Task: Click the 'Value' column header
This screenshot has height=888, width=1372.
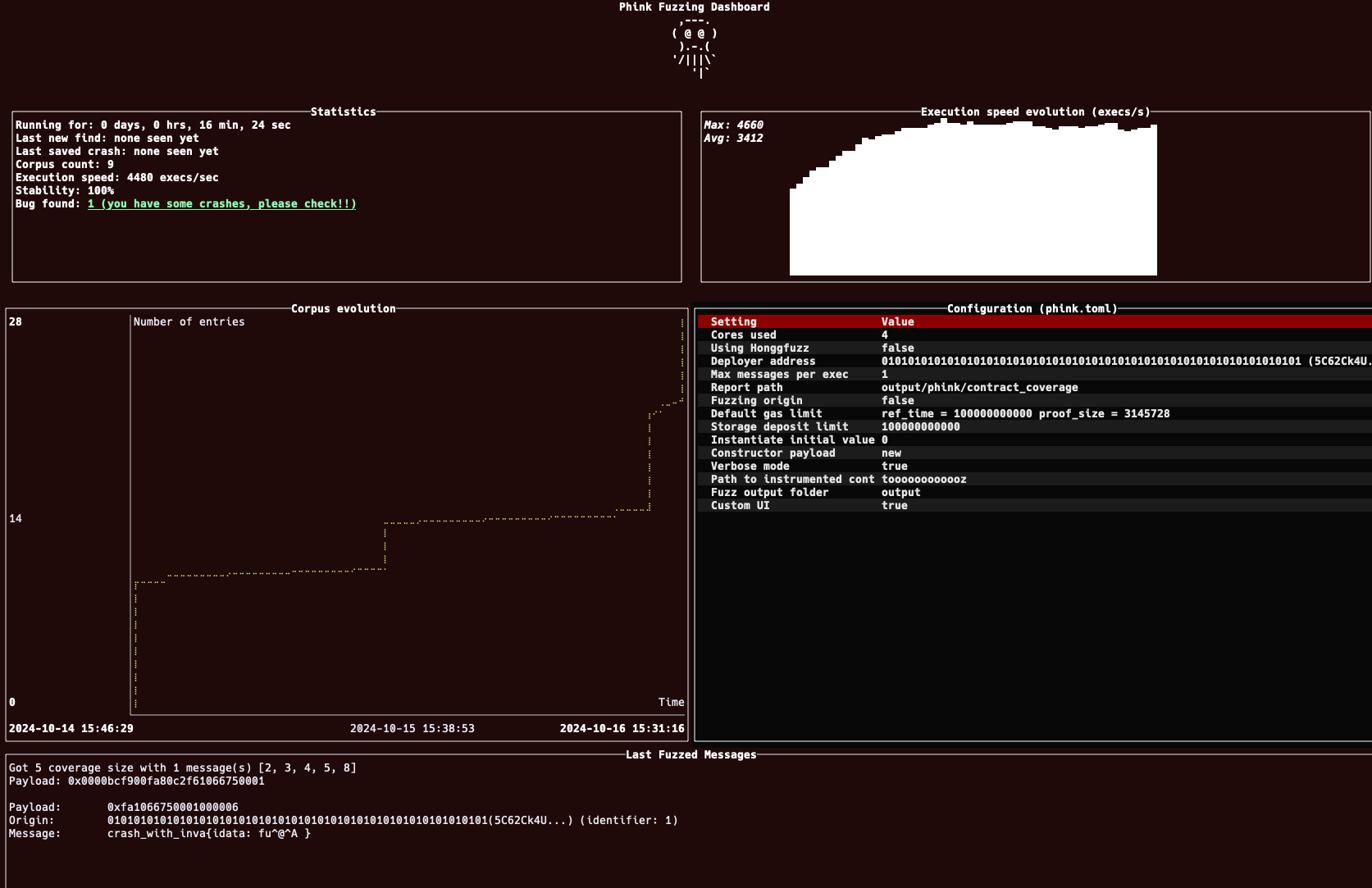Action: (897, 321)
